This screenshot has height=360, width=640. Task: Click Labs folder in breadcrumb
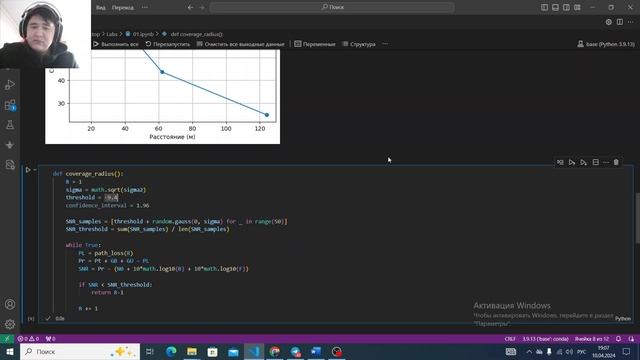pos(111,34)
